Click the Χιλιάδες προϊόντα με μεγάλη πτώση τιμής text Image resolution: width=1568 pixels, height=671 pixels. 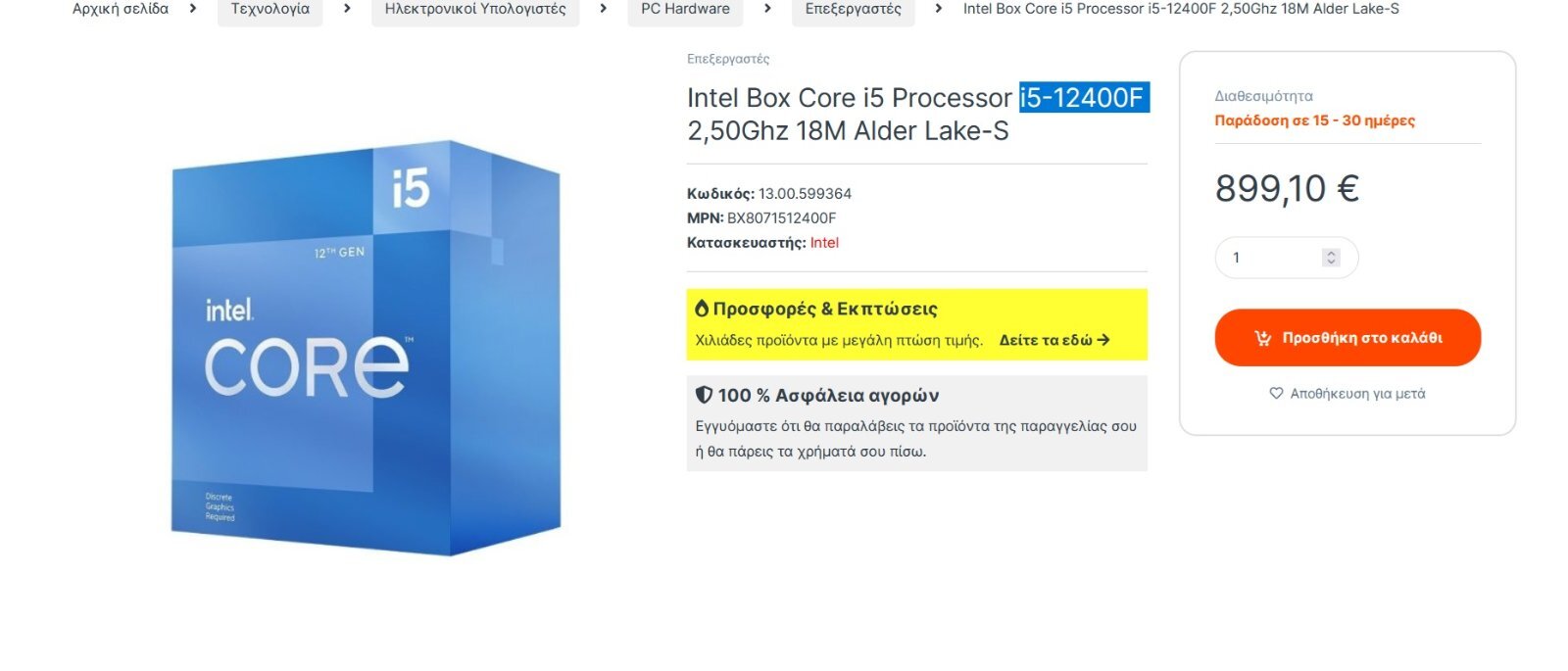click(x=839, y=340)
